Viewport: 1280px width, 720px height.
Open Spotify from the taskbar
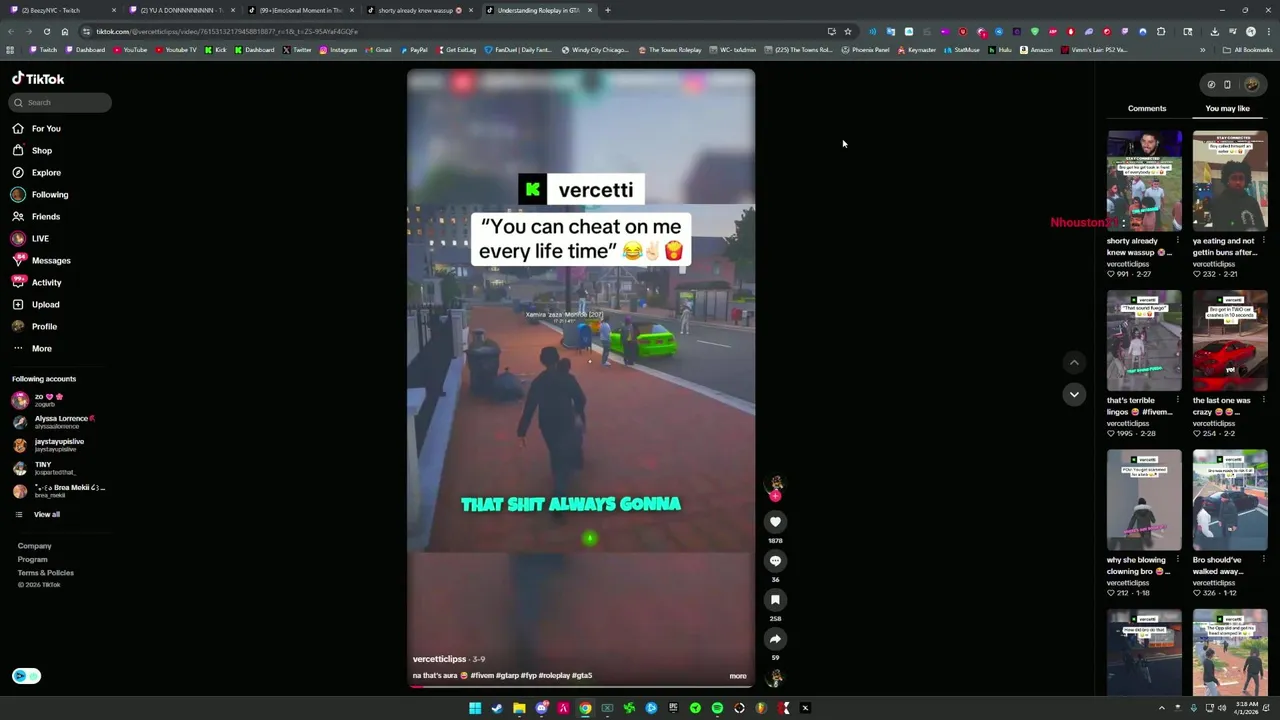point(717,708)
